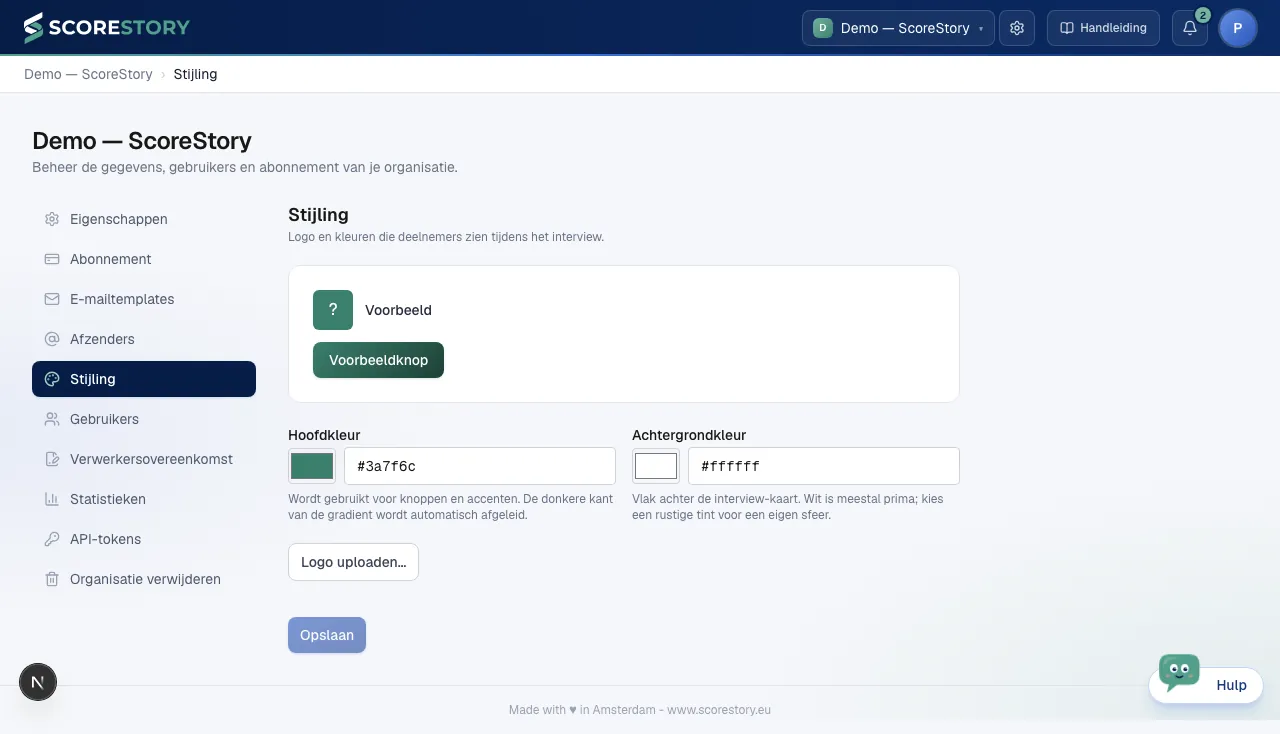Image resolution: width=1280 pixels, height=734 pixels.
Task: View Statistieken in sidebar
Action: click(144, 499)
